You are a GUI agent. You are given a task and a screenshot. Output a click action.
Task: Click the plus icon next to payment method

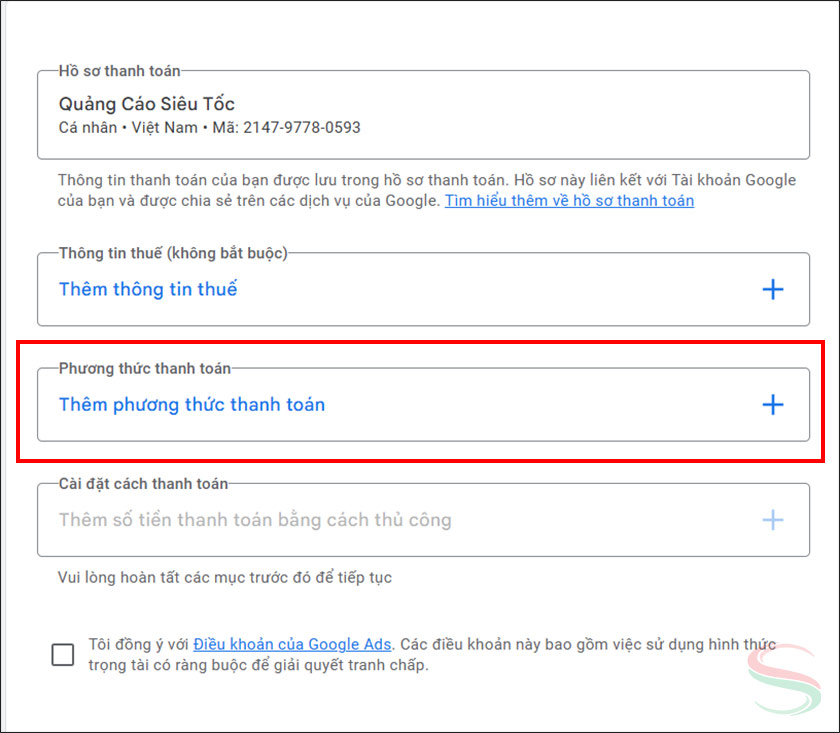pos(772,405)
